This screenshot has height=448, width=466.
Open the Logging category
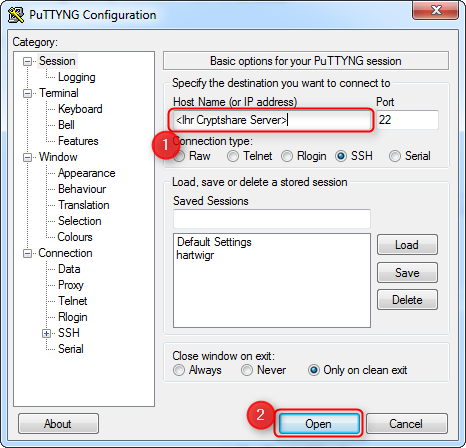(x=77, y=77)
